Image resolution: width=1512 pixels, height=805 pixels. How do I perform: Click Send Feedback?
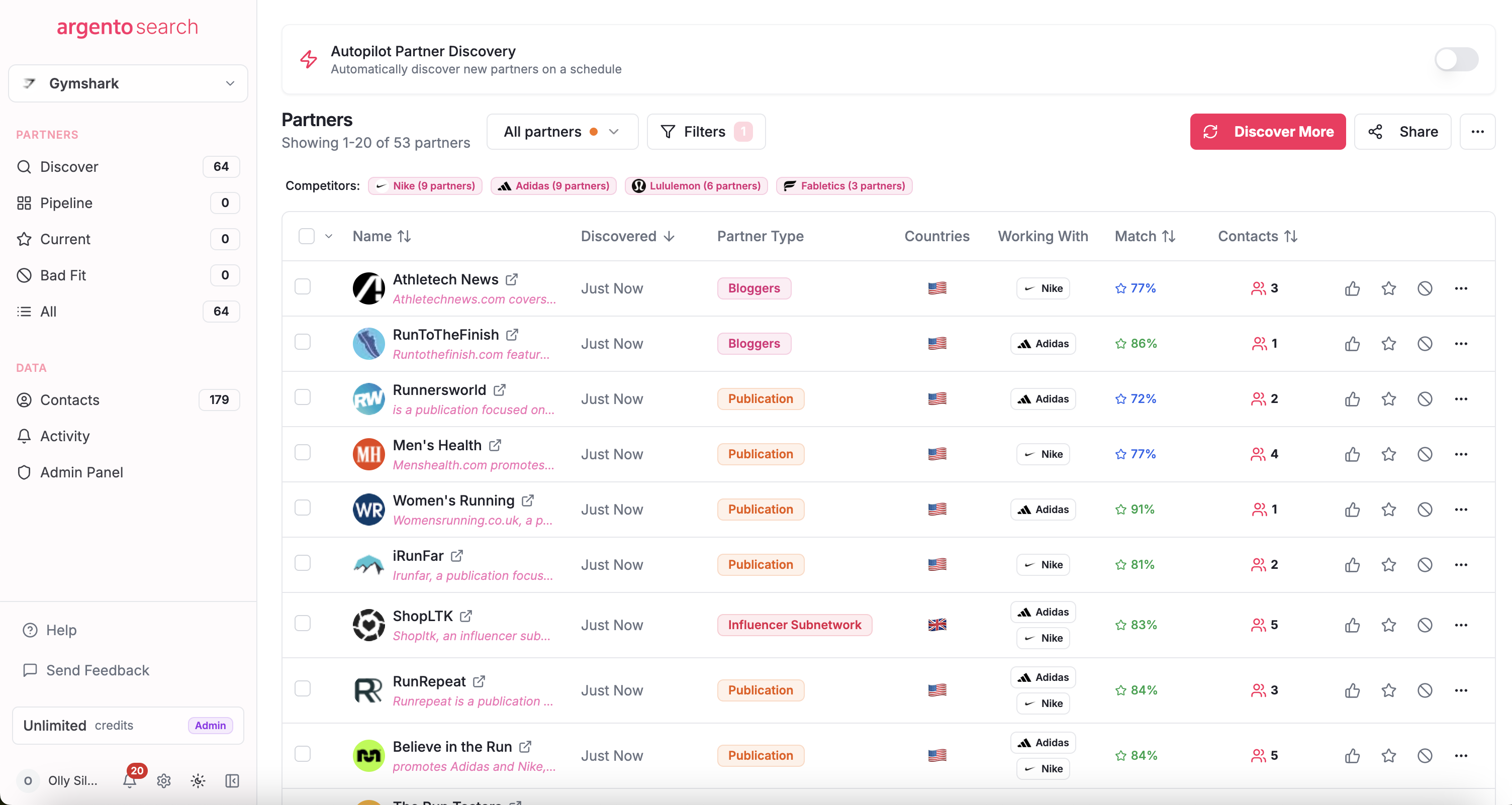85,670
